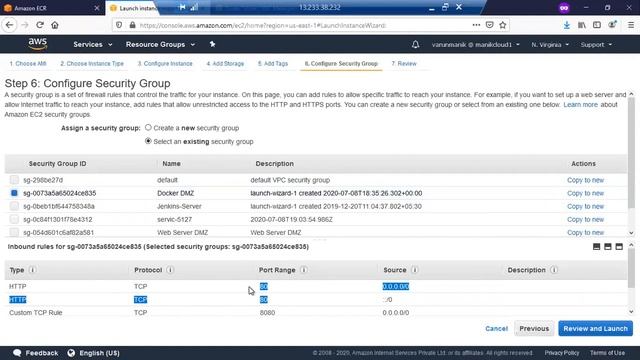
Task: Go to step 5 Add Tags tab
Action: (x=273, y=64)
